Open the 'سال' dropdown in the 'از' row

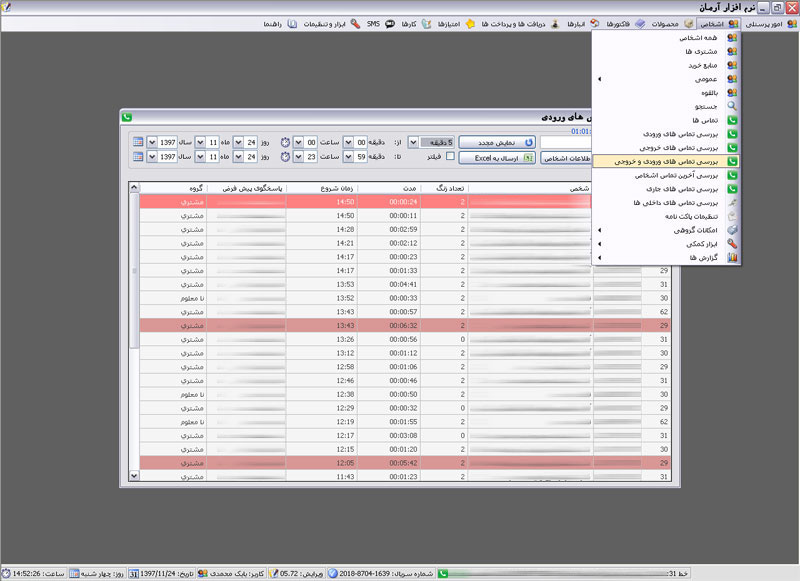152,142
